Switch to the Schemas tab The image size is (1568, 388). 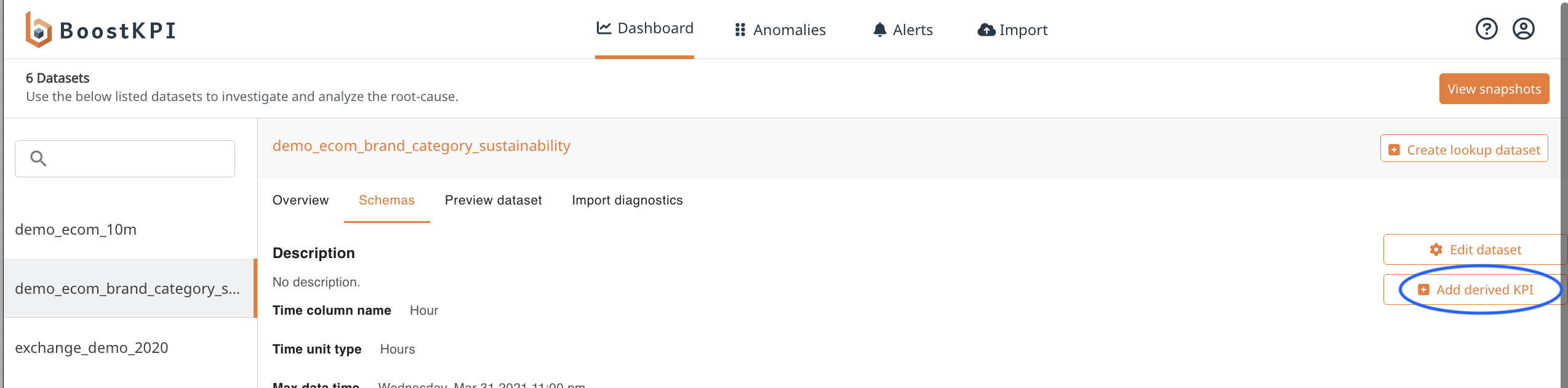386,200
